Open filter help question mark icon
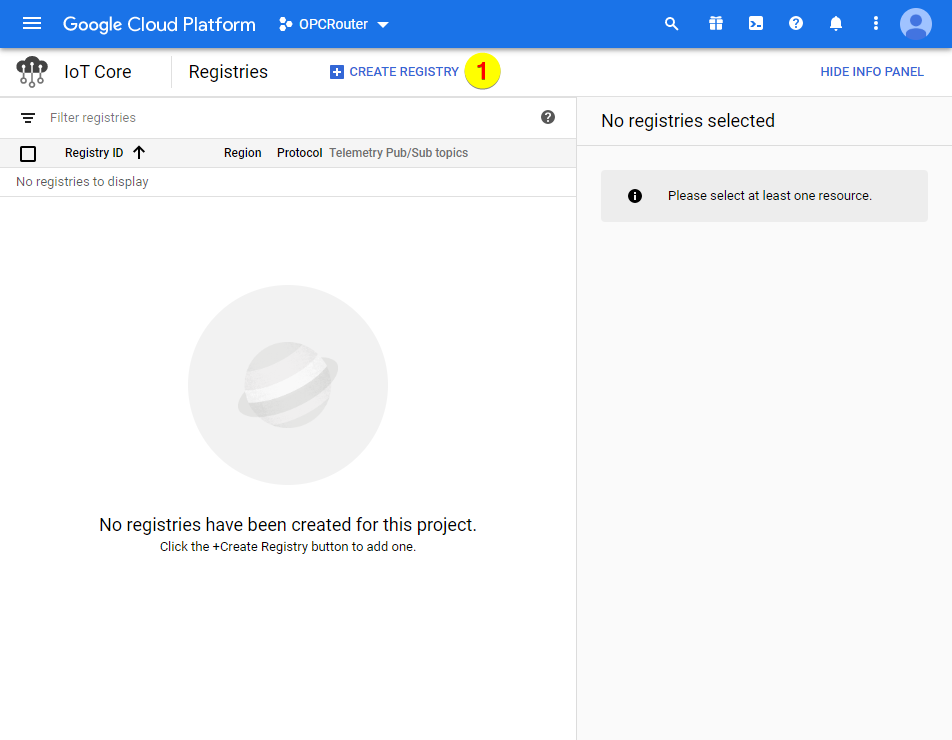Viewport: 952px width, 740px height. coord(548,117)
